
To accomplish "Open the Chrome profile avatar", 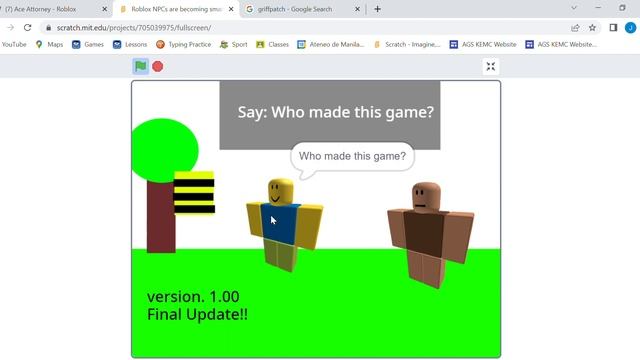I will [x=630, y=28].
